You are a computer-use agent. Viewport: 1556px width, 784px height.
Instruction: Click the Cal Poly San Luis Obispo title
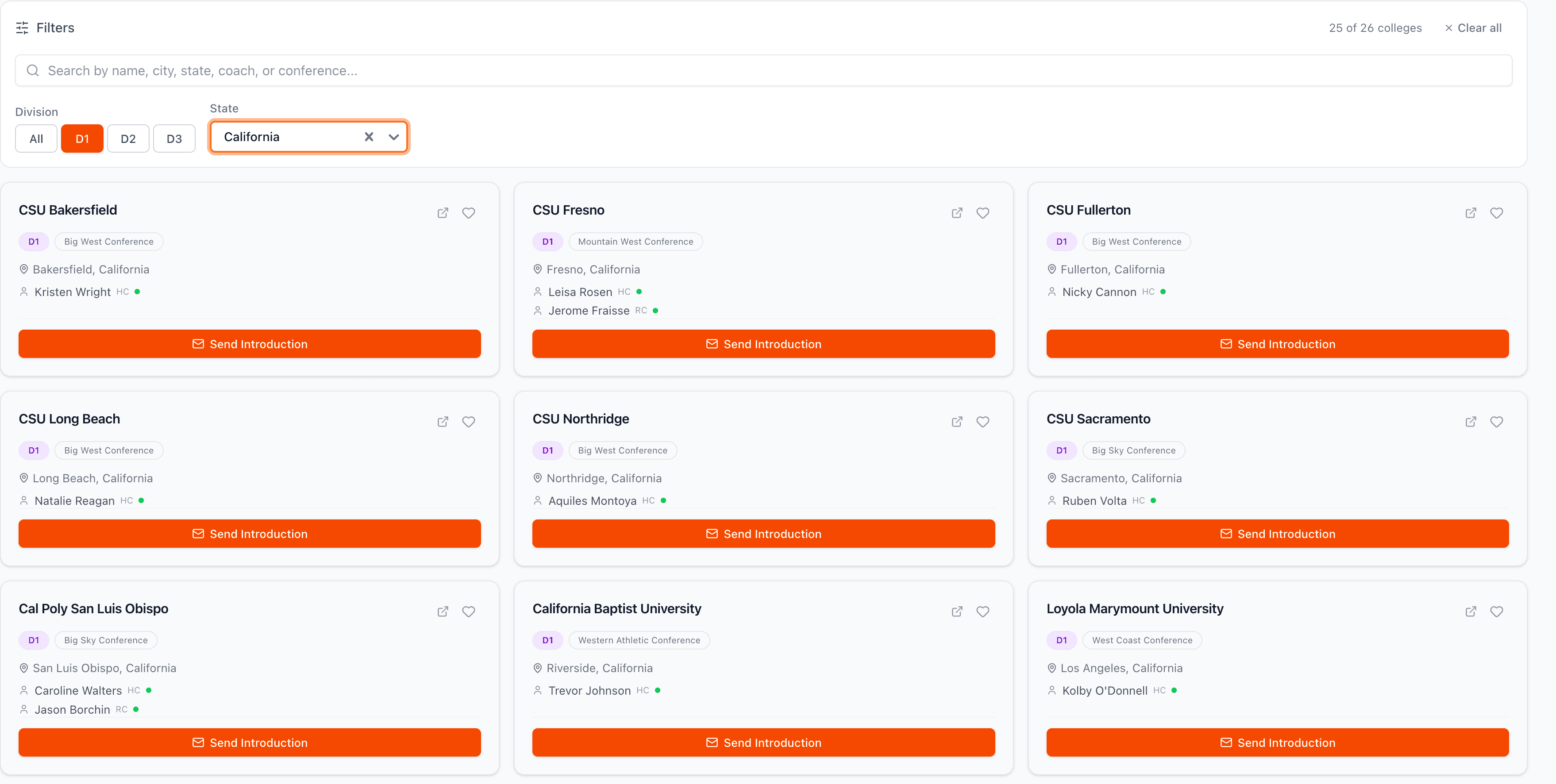click(x=93, y=608)
